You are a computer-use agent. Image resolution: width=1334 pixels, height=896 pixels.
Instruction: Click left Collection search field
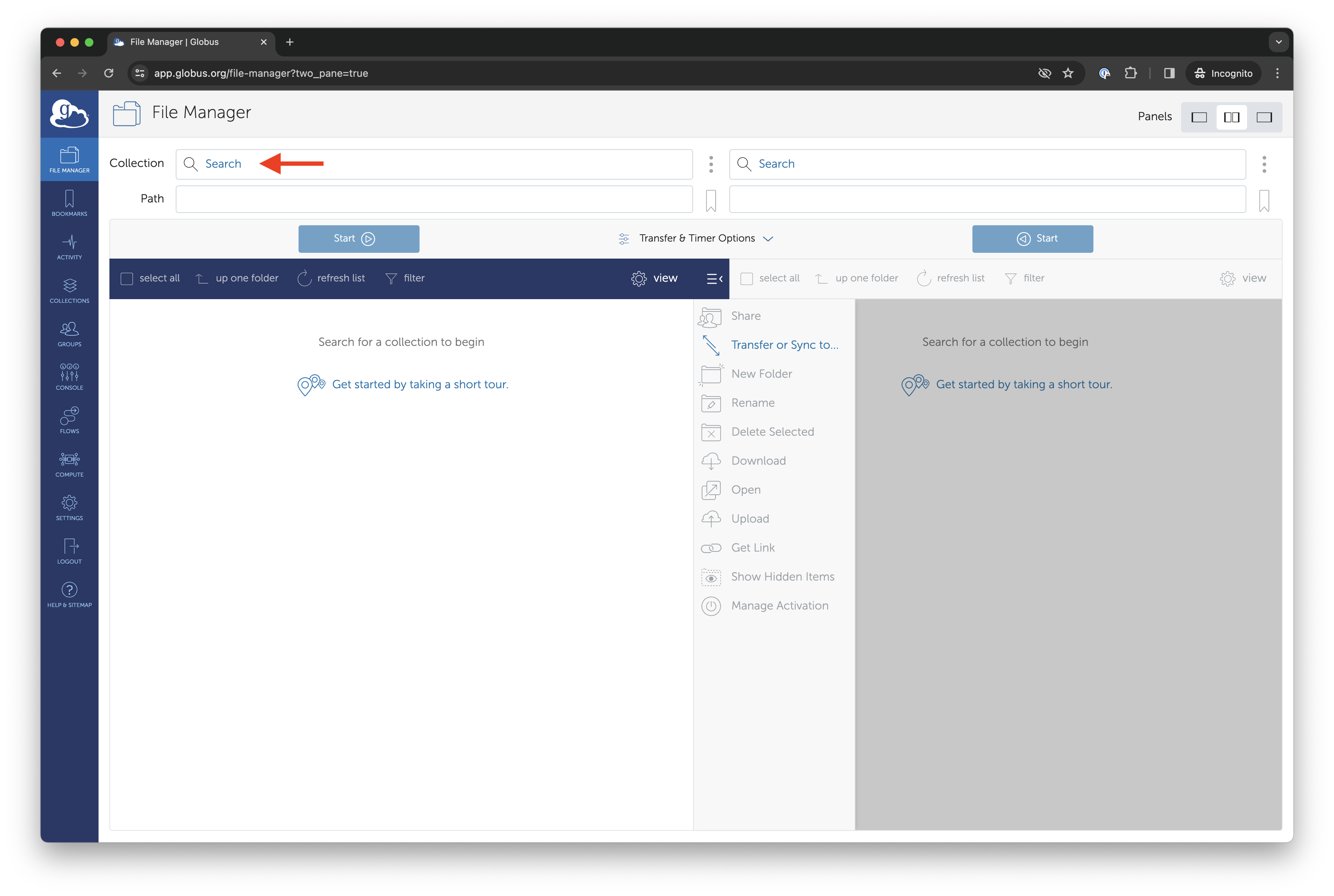(434, 164)
